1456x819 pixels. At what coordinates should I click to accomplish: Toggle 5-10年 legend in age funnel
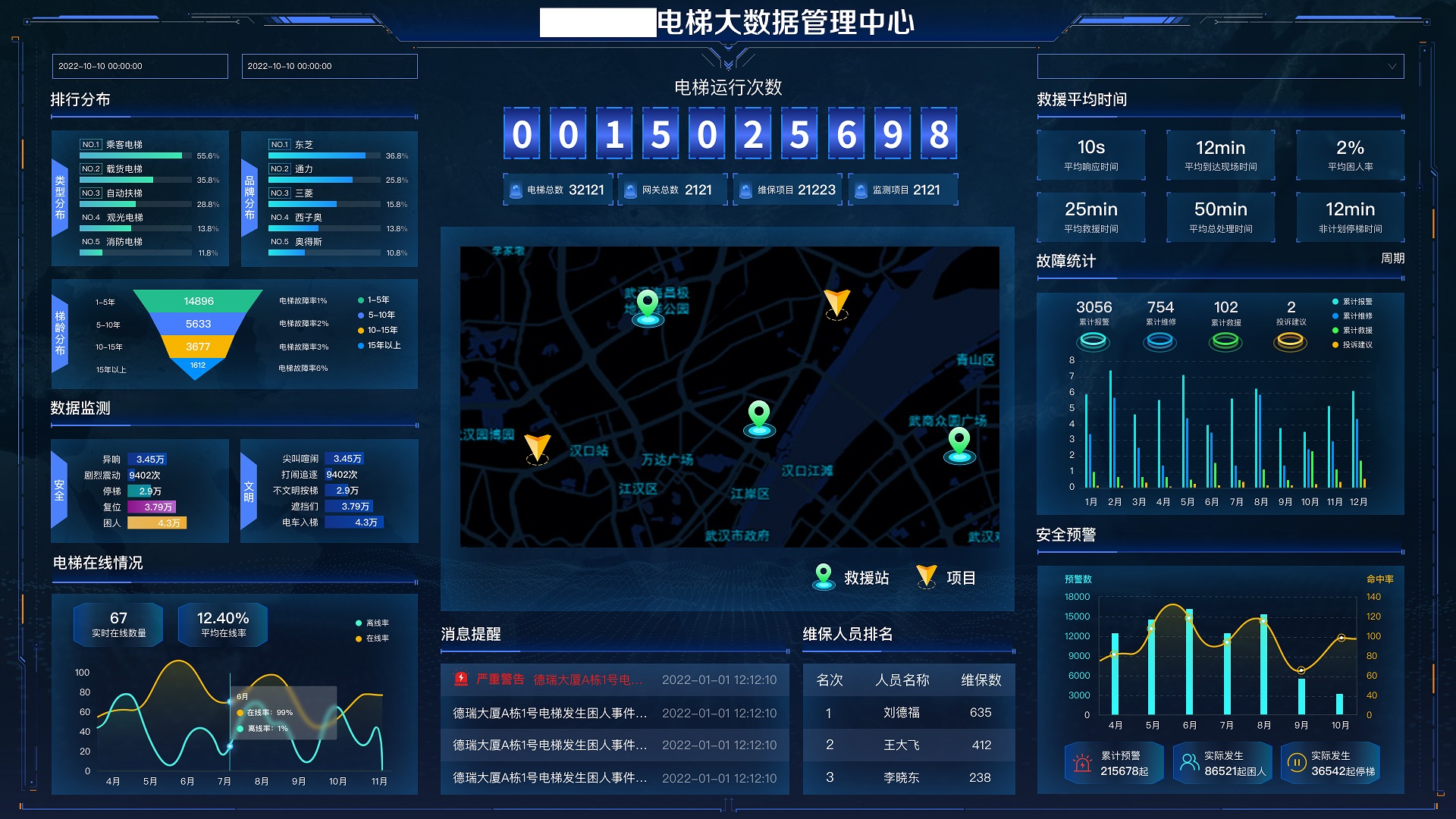[x=376, y=315]
